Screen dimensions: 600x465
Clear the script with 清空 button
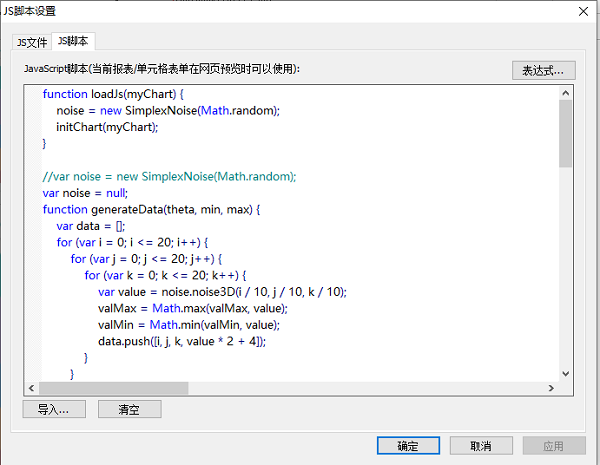point(129,409)
